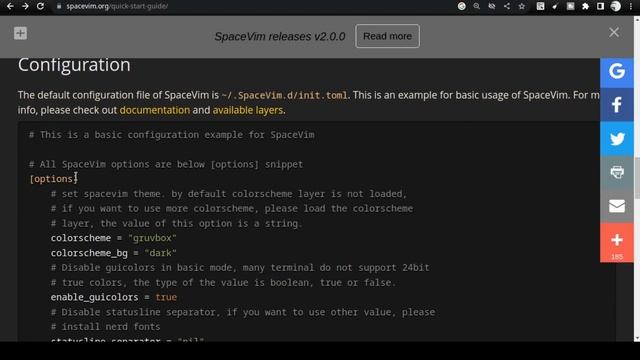Image resolution: width=640 pixels, height=360 pixels.
Task: Share the page on Facebook
Action: pyautogui.click(x=617, y=104)
